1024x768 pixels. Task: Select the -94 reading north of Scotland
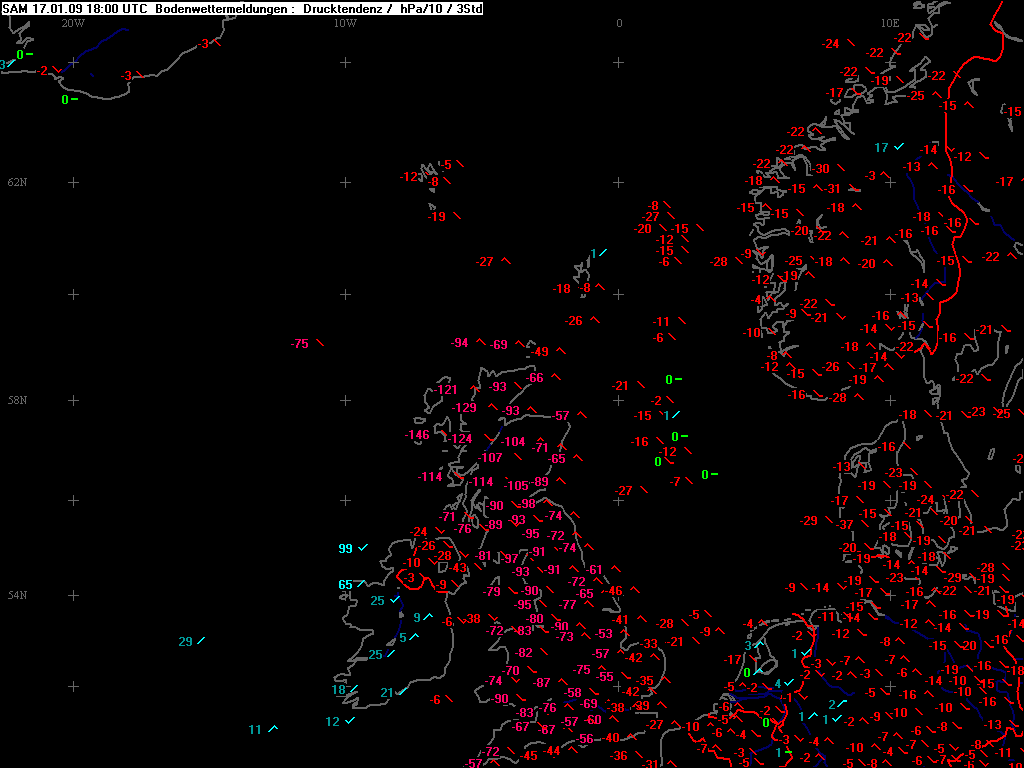pos(460,343)
